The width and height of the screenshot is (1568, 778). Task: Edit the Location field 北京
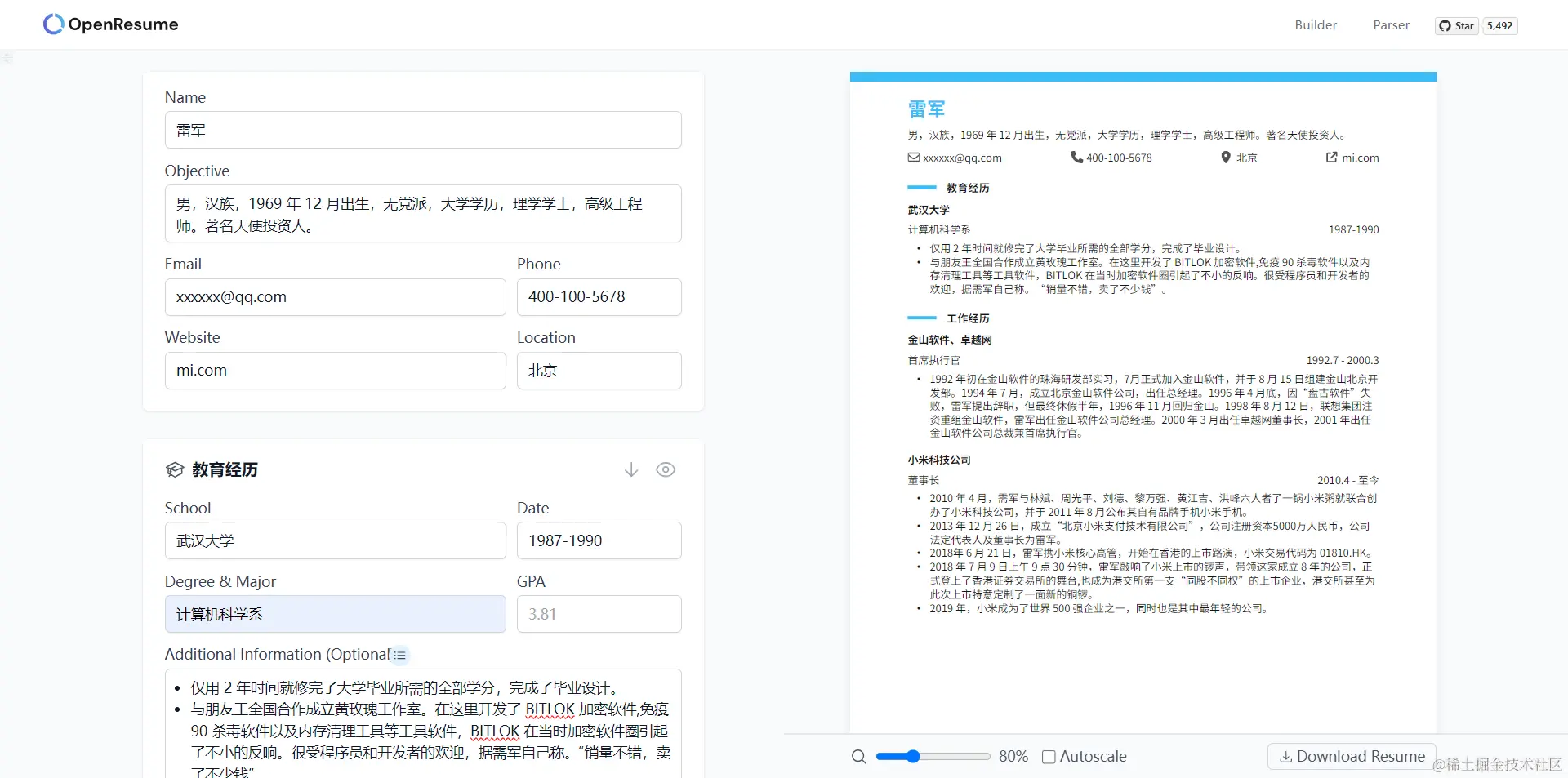pos(599,371)
